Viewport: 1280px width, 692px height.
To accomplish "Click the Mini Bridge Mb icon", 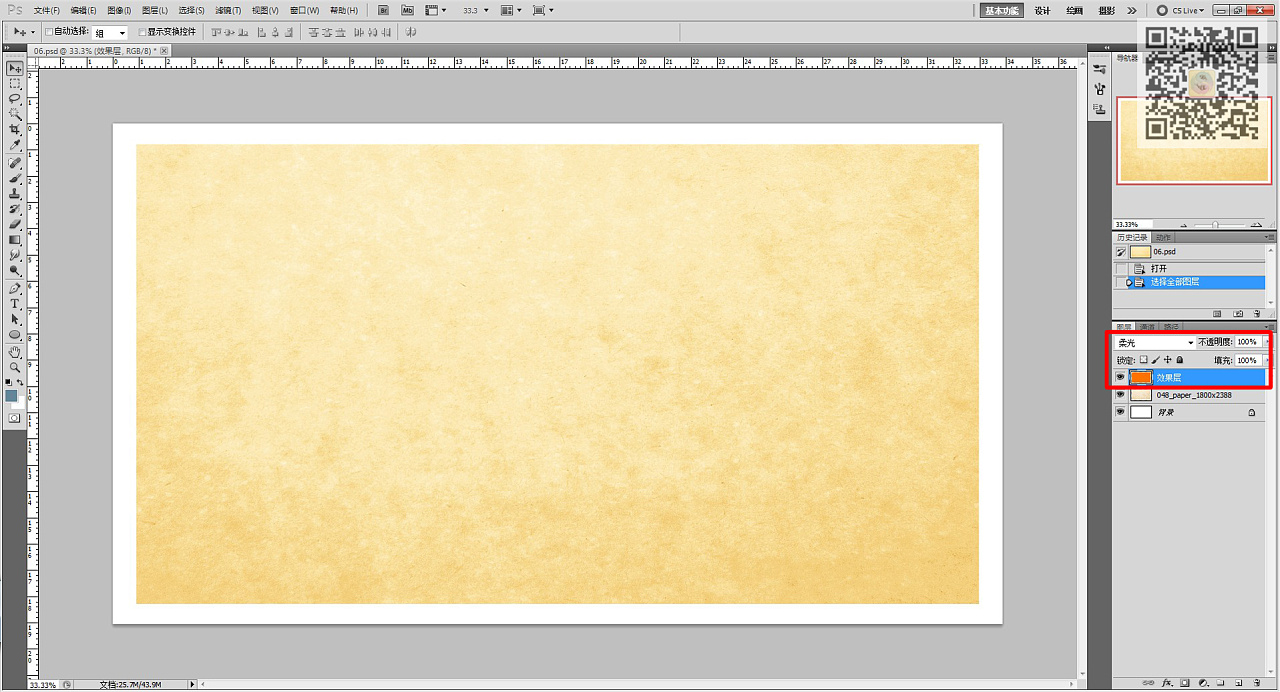I will point(407,10).
